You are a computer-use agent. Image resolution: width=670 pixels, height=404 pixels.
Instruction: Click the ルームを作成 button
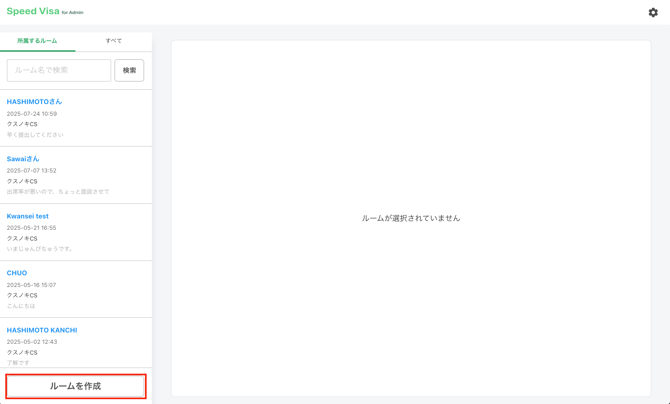coord(76,386)
